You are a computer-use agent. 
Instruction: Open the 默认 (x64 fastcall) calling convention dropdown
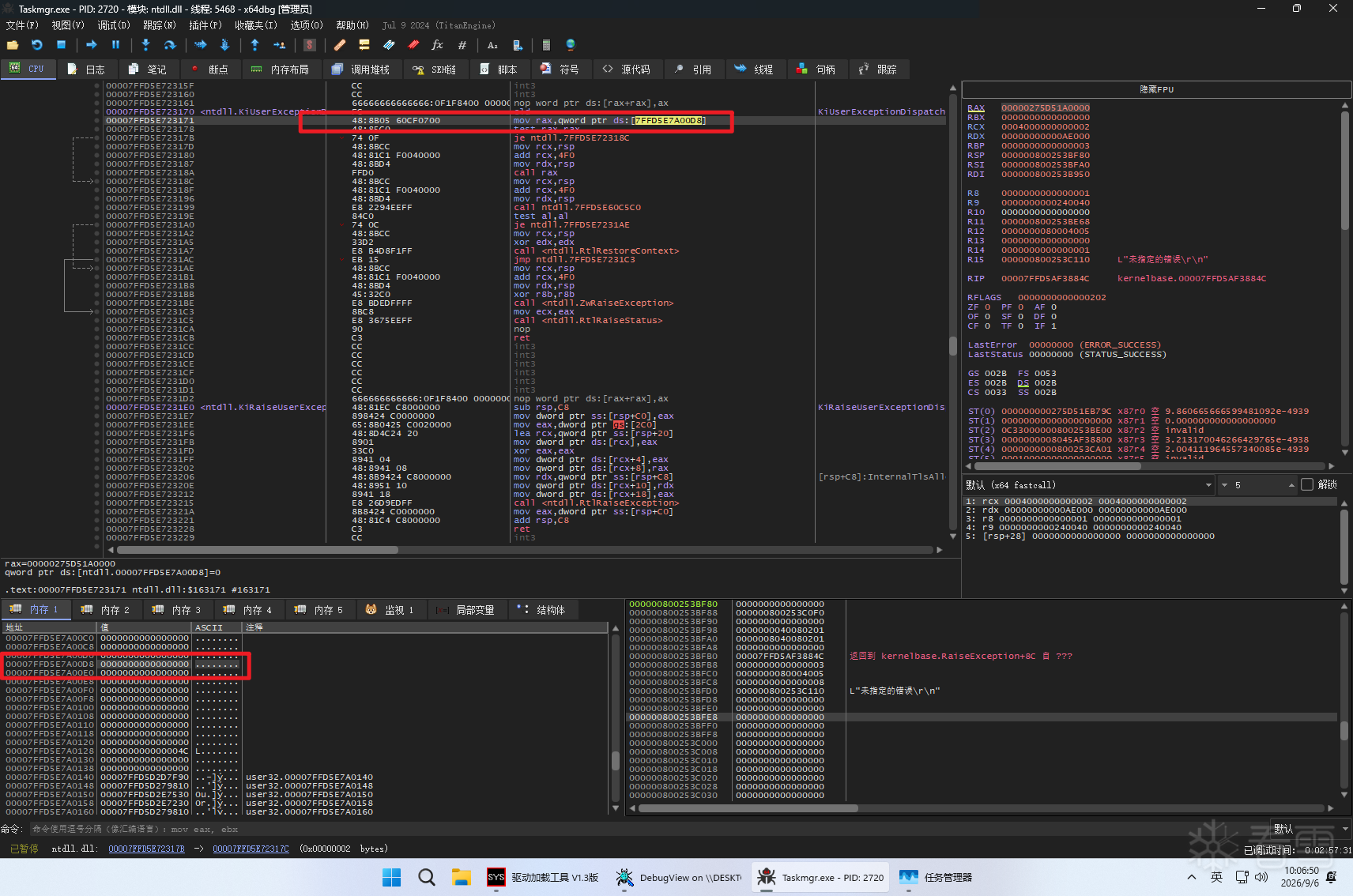coord(1088,485)
